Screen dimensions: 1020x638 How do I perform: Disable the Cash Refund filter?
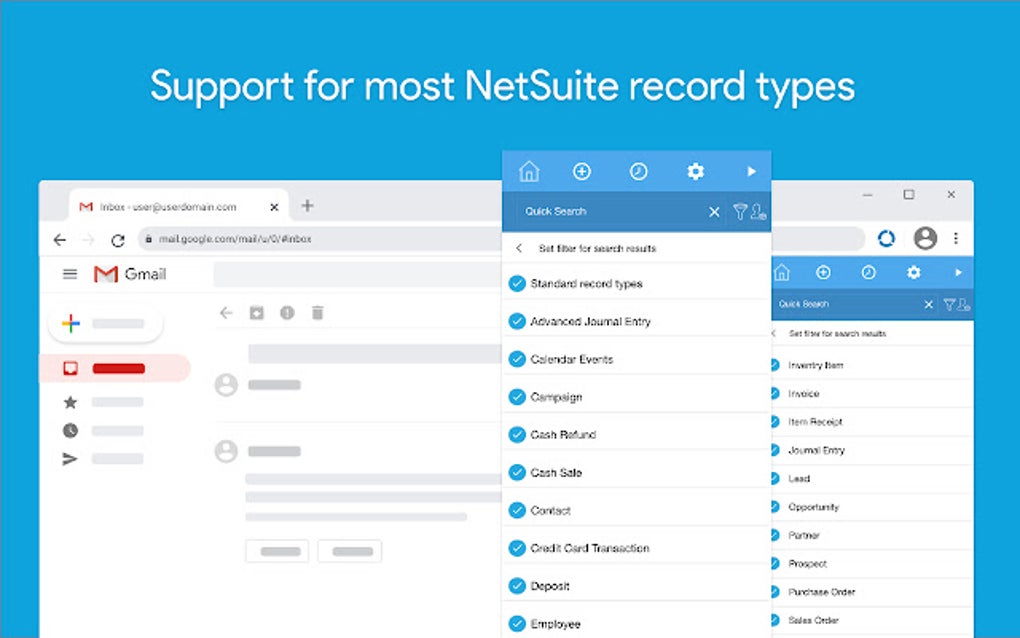pos(517,435)
